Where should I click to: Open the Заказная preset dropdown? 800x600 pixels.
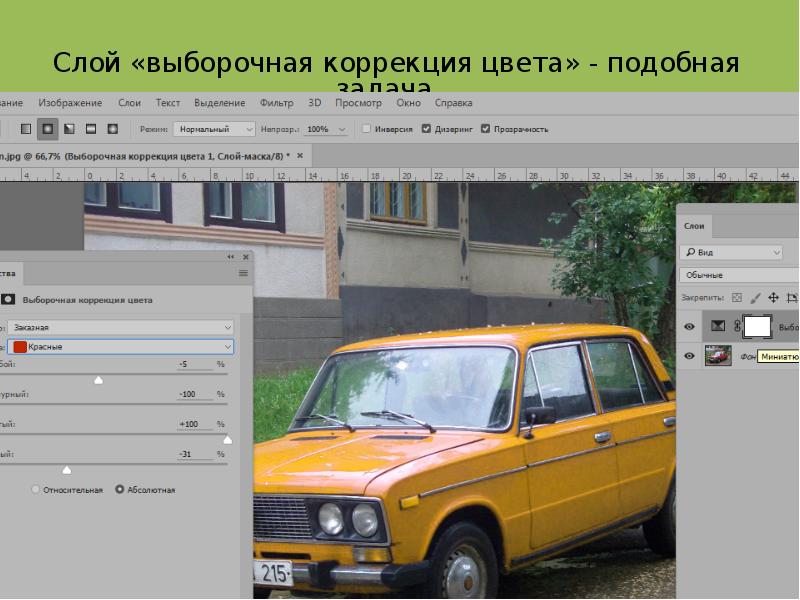pyautogui.click(x=120, y=327)
